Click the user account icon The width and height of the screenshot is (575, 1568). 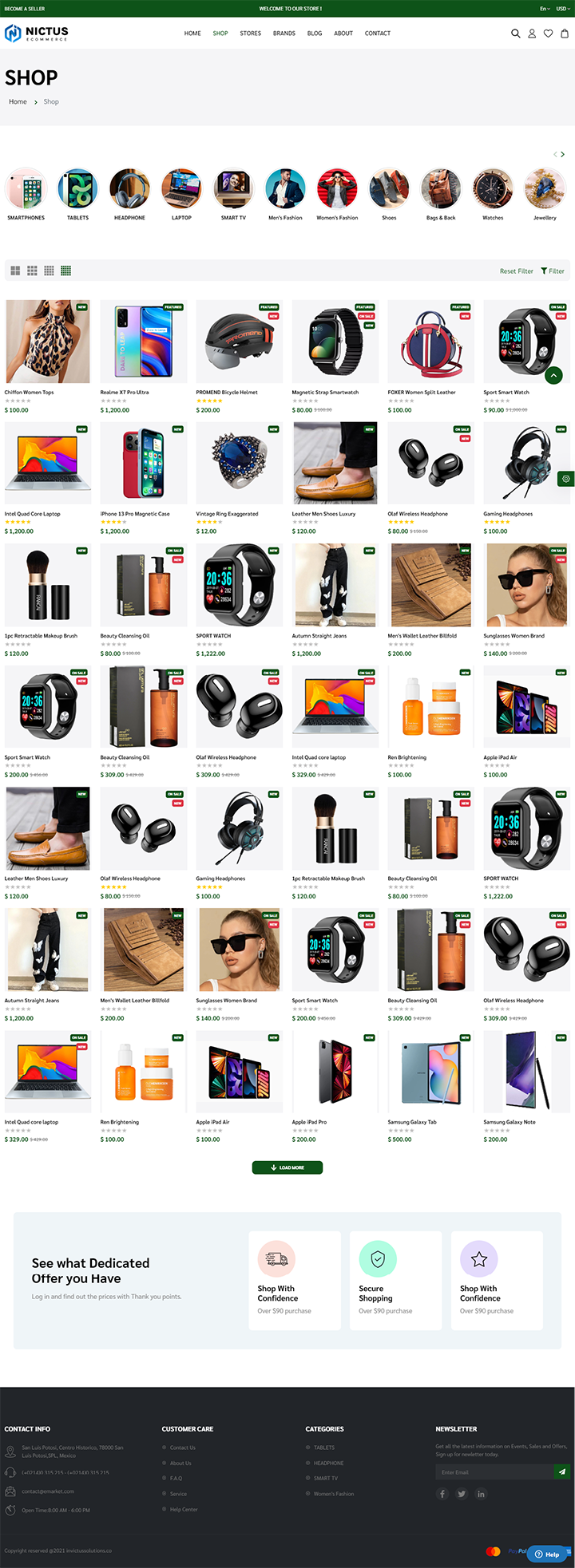(532, 34)
